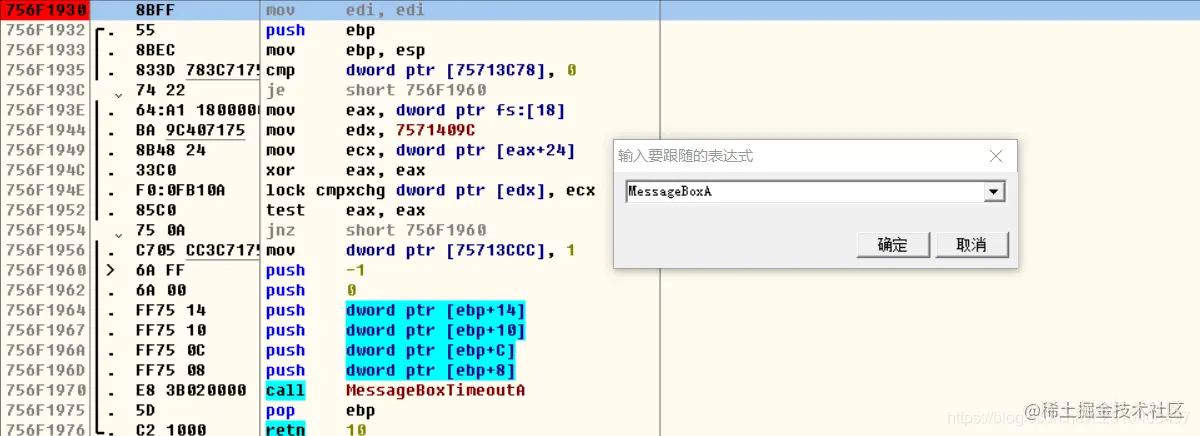This screenshot has width=1200, height=436.
Task: Open the expression combo box dropdown arrow
Action: [x=994, y=191]
